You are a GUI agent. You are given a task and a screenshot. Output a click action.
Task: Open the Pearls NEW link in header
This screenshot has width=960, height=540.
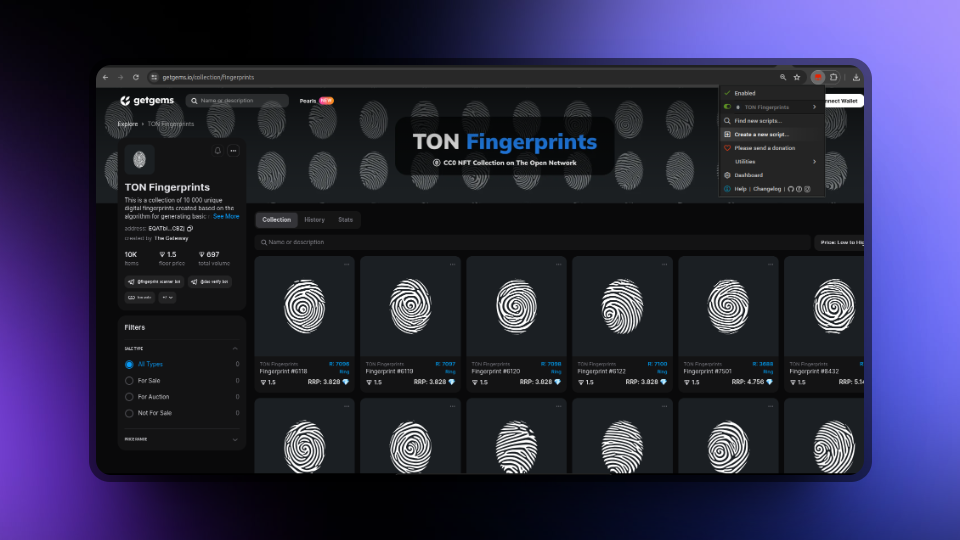(x=317, y=101)
